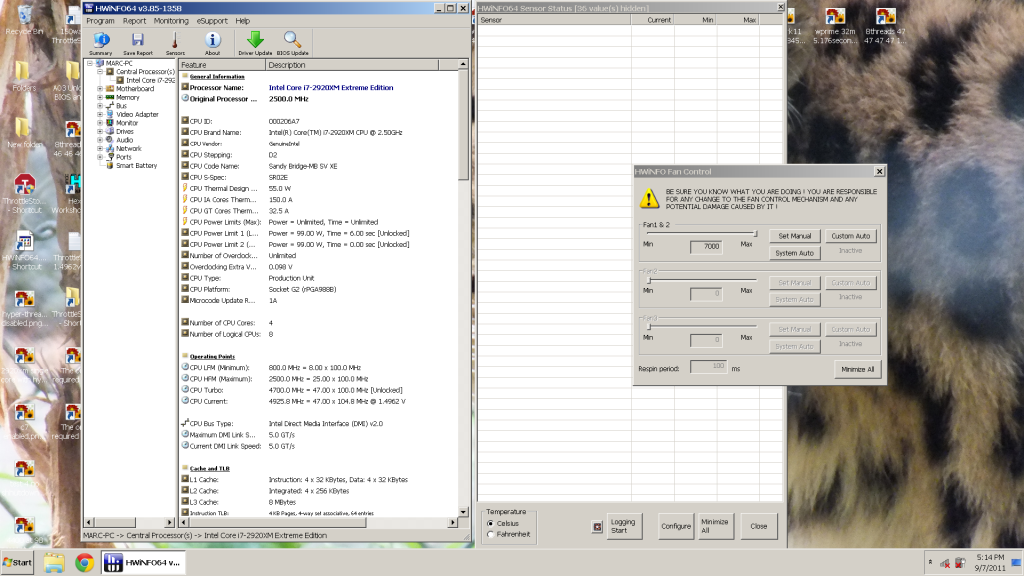Select the ThrottleStop Shortcut desktop icon

24,194
